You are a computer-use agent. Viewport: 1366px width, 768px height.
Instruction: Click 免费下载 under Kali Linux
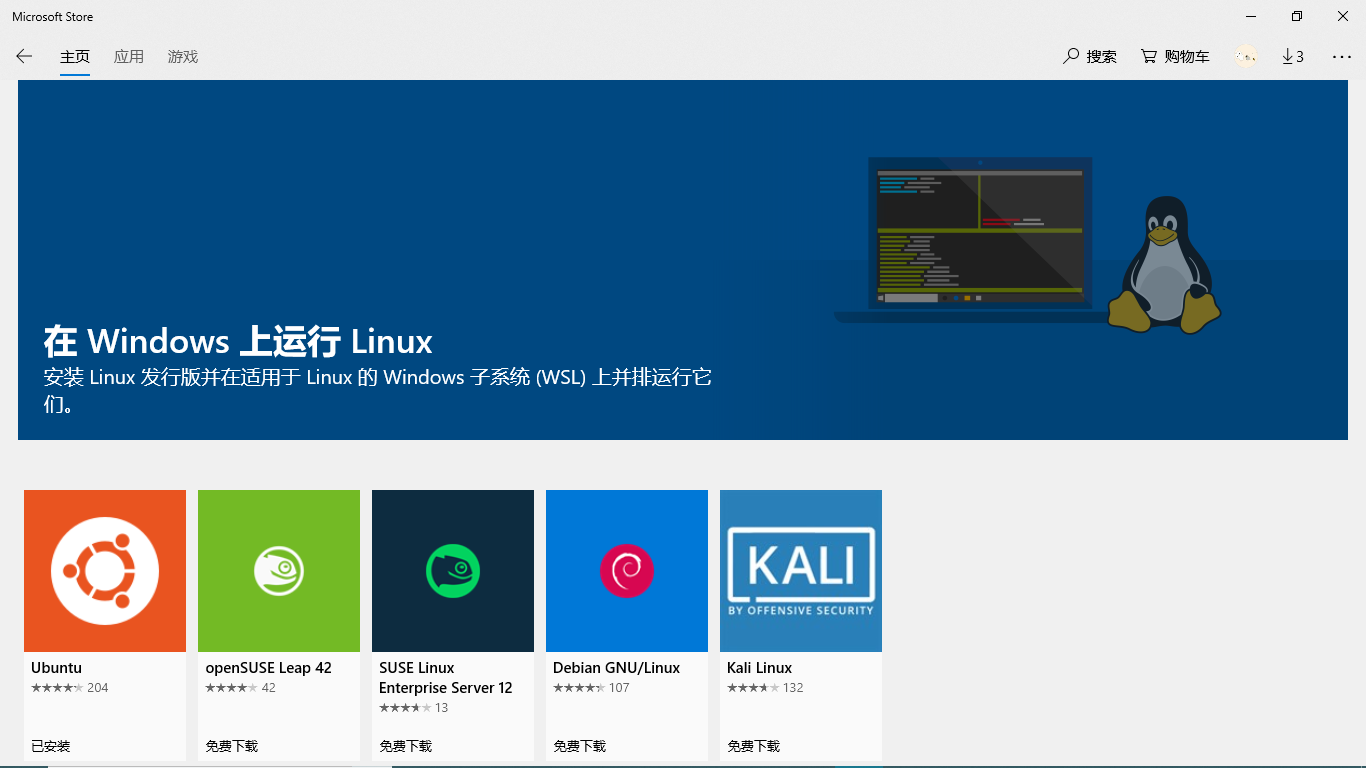[x=753, y=746]
